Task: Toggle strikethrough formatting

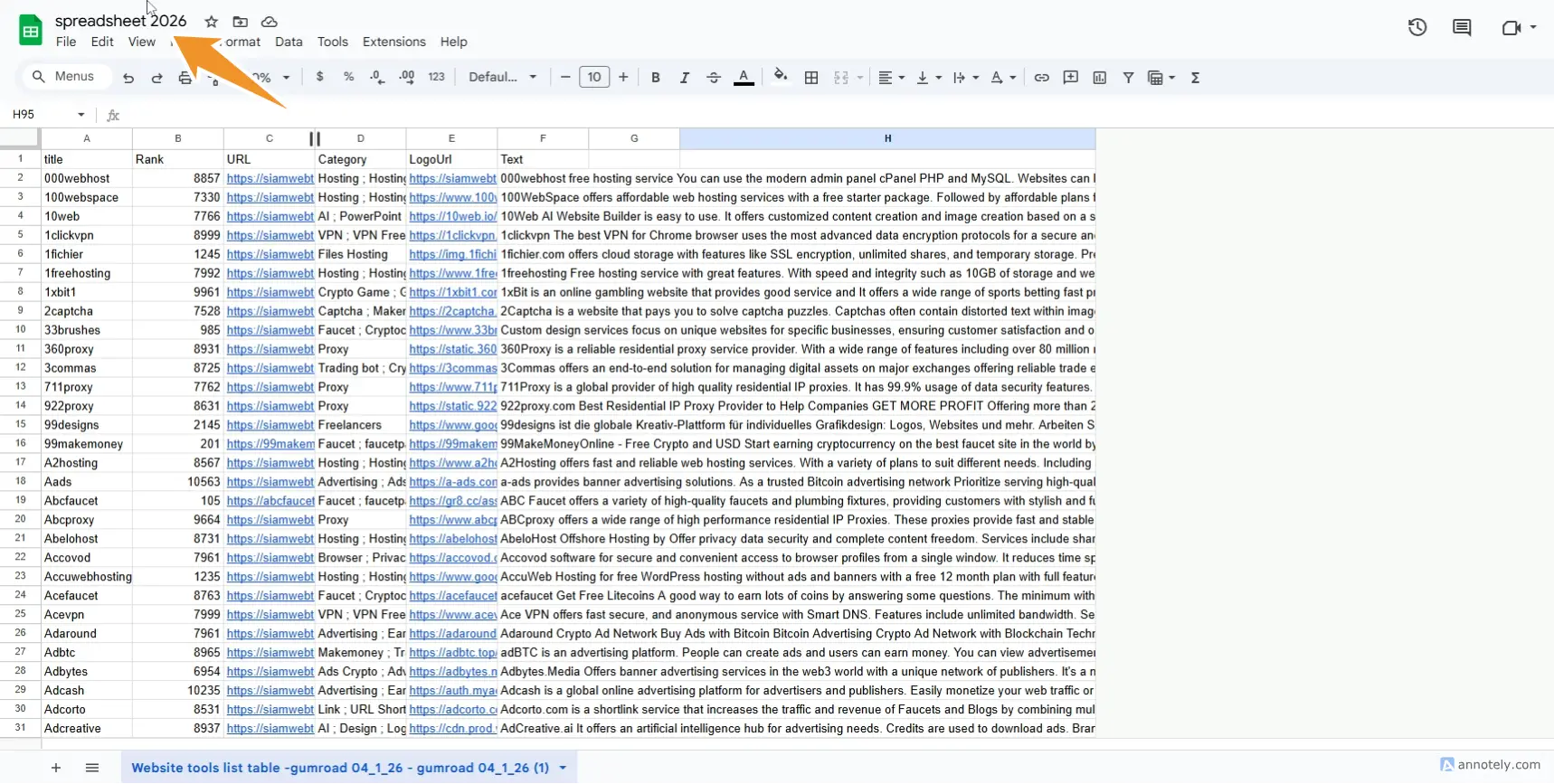Action: [714, 78]
